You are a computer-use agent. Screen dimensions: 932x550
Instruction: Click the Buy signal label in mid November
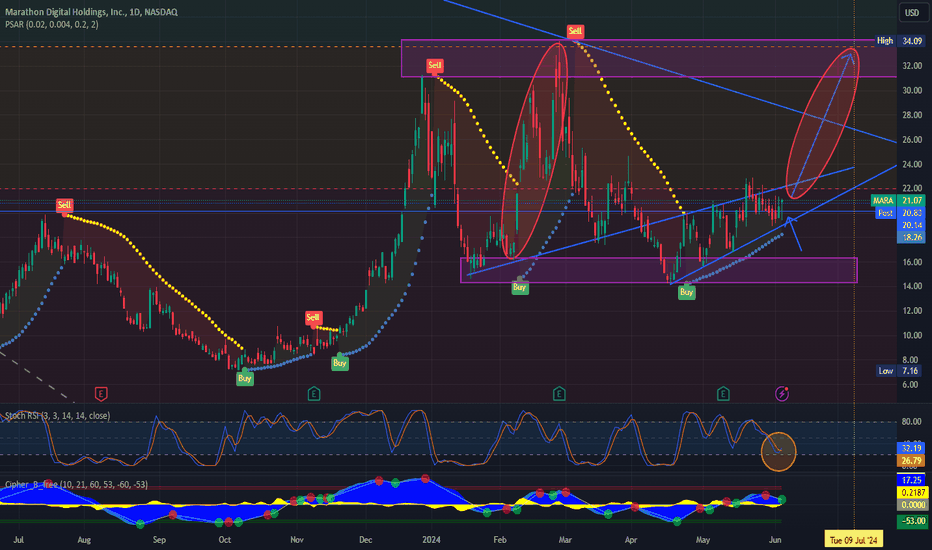(340, 363)
